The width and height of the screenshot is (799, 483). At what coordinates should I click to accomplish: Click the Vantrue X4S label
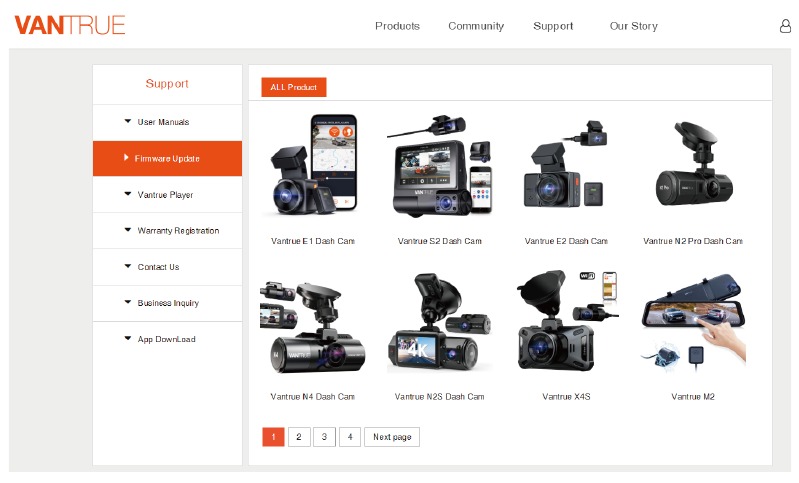click(566, 396)
